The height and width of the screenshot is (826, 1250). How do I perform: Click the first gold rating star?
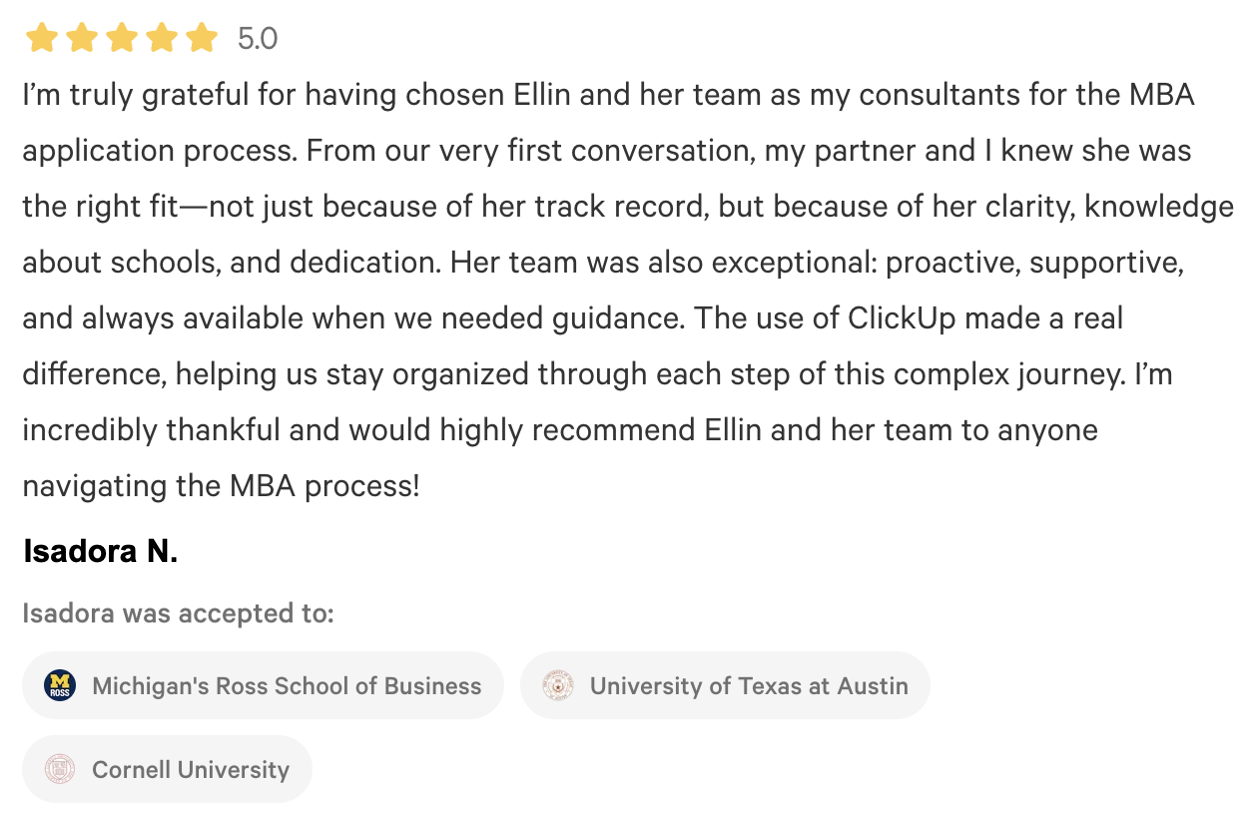[42, 39]
